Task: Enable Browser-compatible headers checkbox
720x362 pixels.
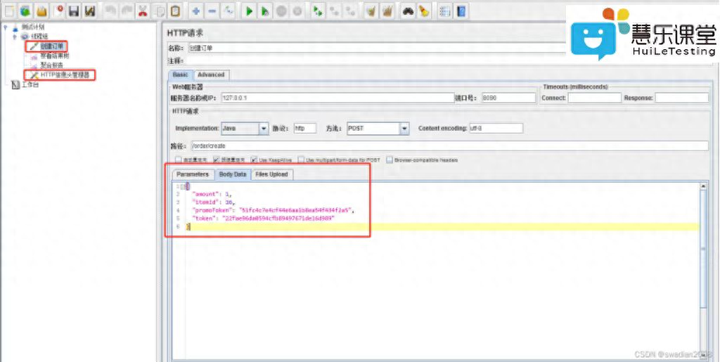Action: click(x=389, y=160)
